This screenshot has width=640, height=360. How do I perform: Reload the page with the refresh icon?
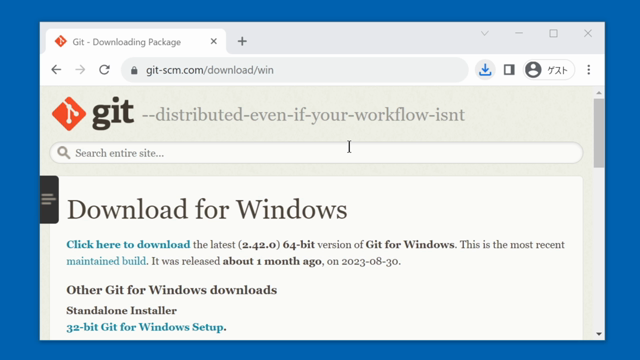click(104, 70)
